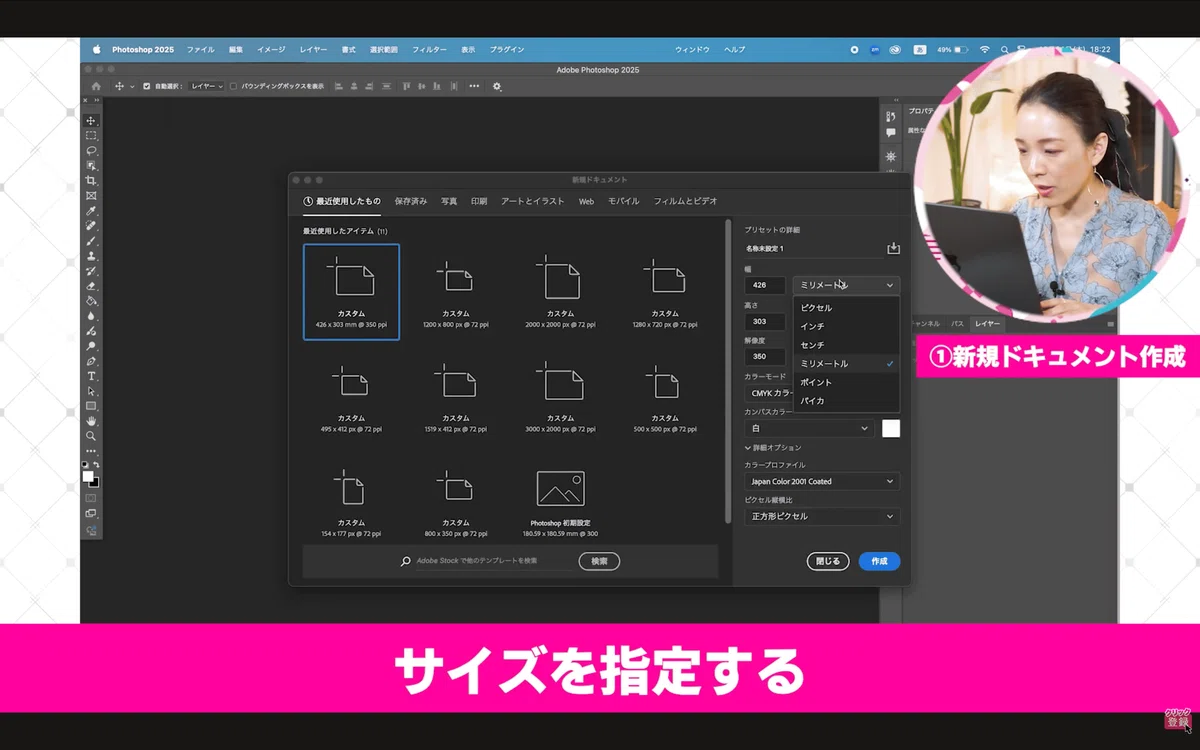1200x750 pixels.
Task: Select the Pen tool
Action: coord(91,361)
